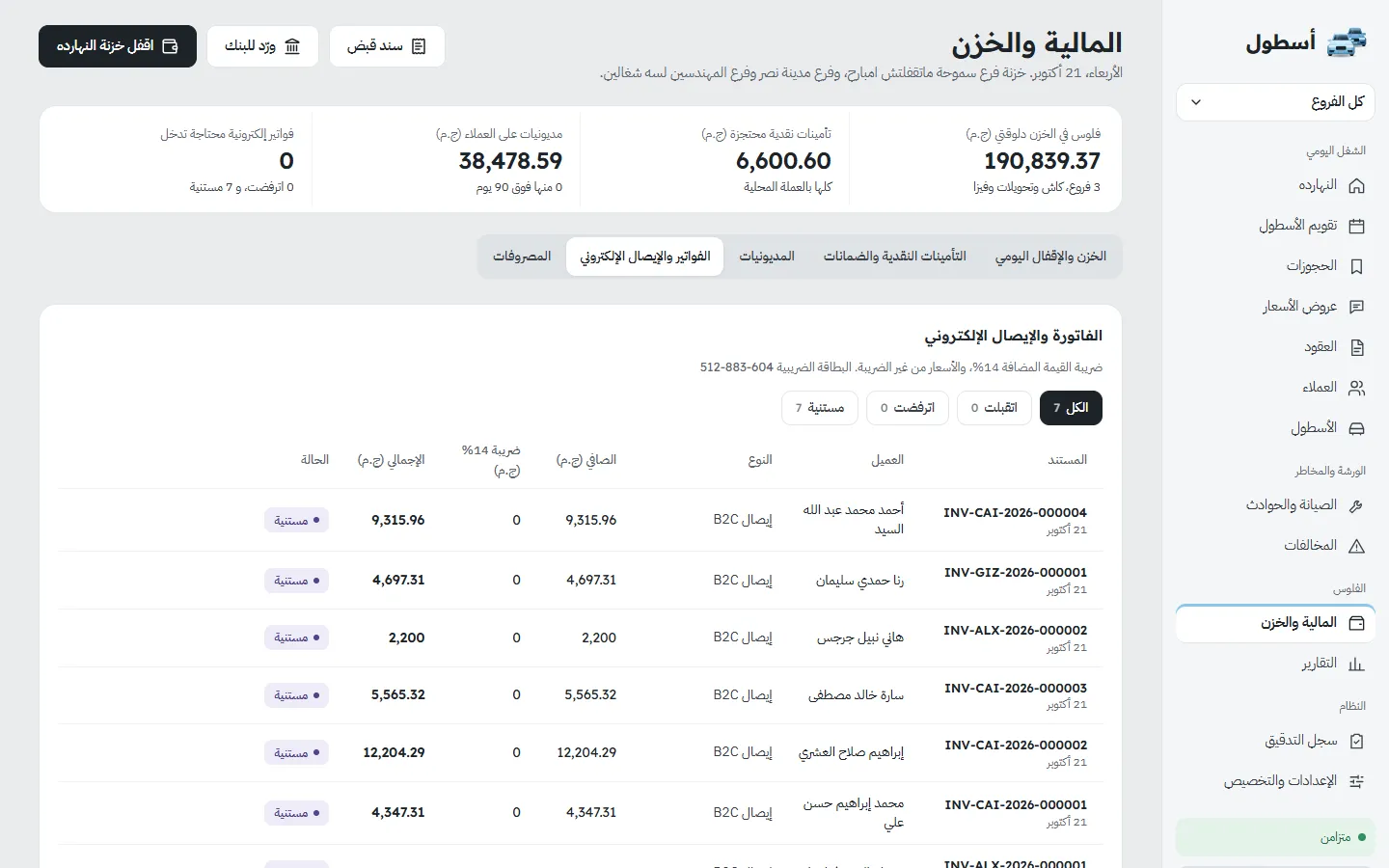Image resolution: width=1389 pixels, height=868 pixels.
Task: Click مستنية status badge for INV-ALX-2026-000002
Action: pos(297,637)
